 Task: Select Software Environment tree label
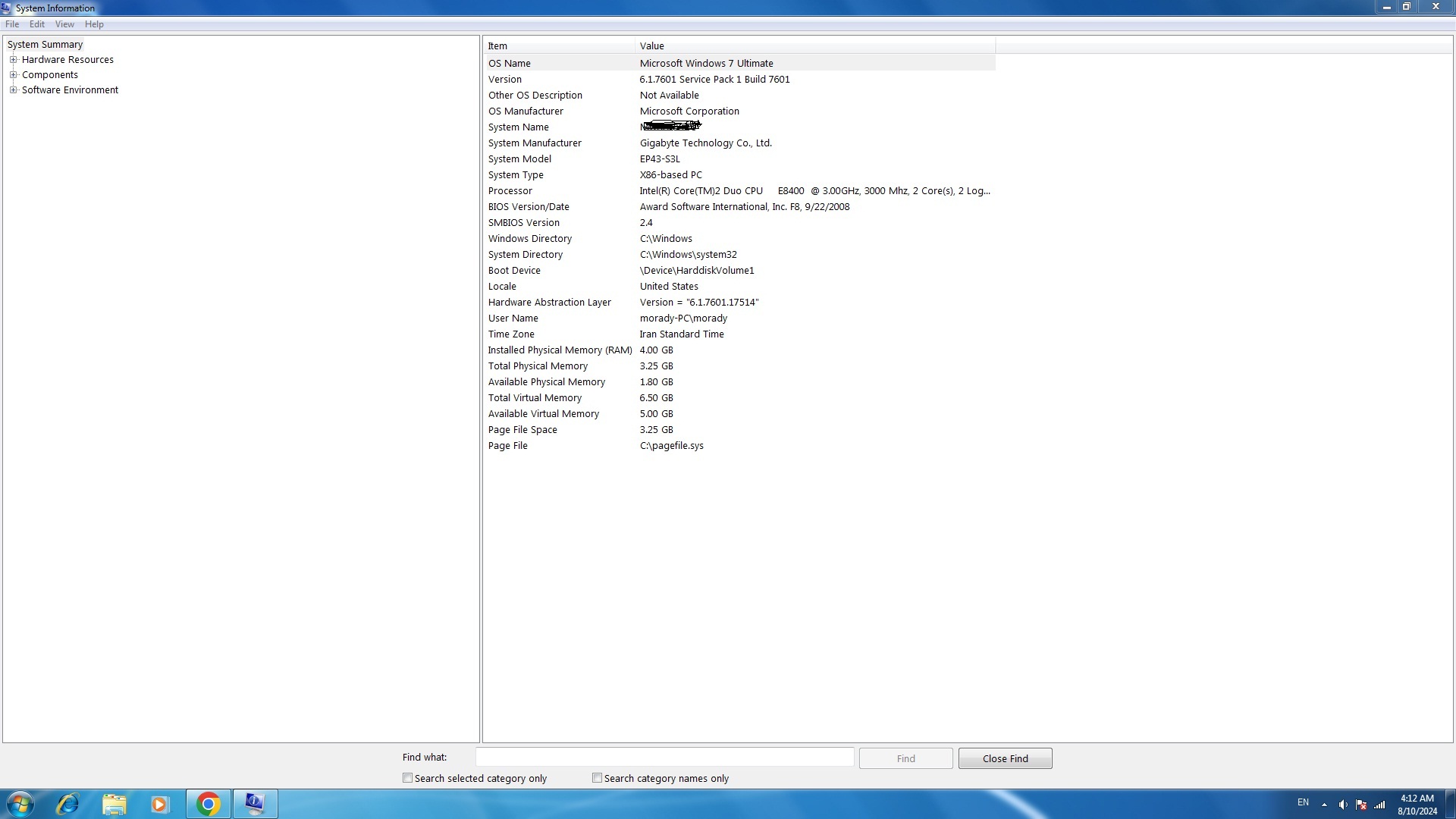click(70, 90)
